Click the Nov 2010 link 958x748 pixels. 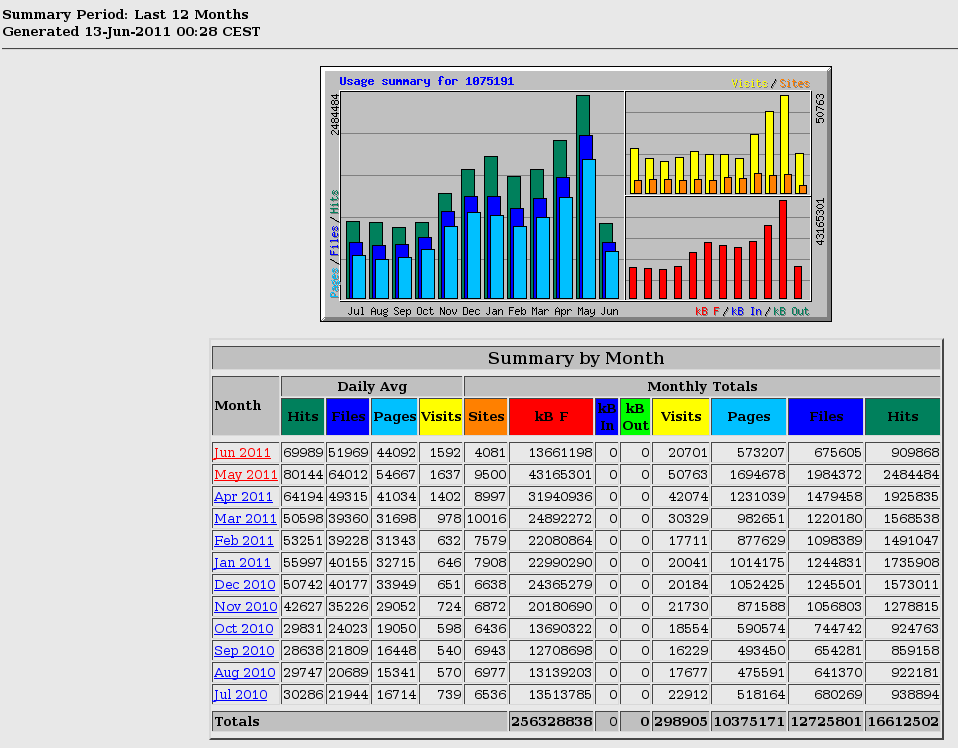[245, 607]
